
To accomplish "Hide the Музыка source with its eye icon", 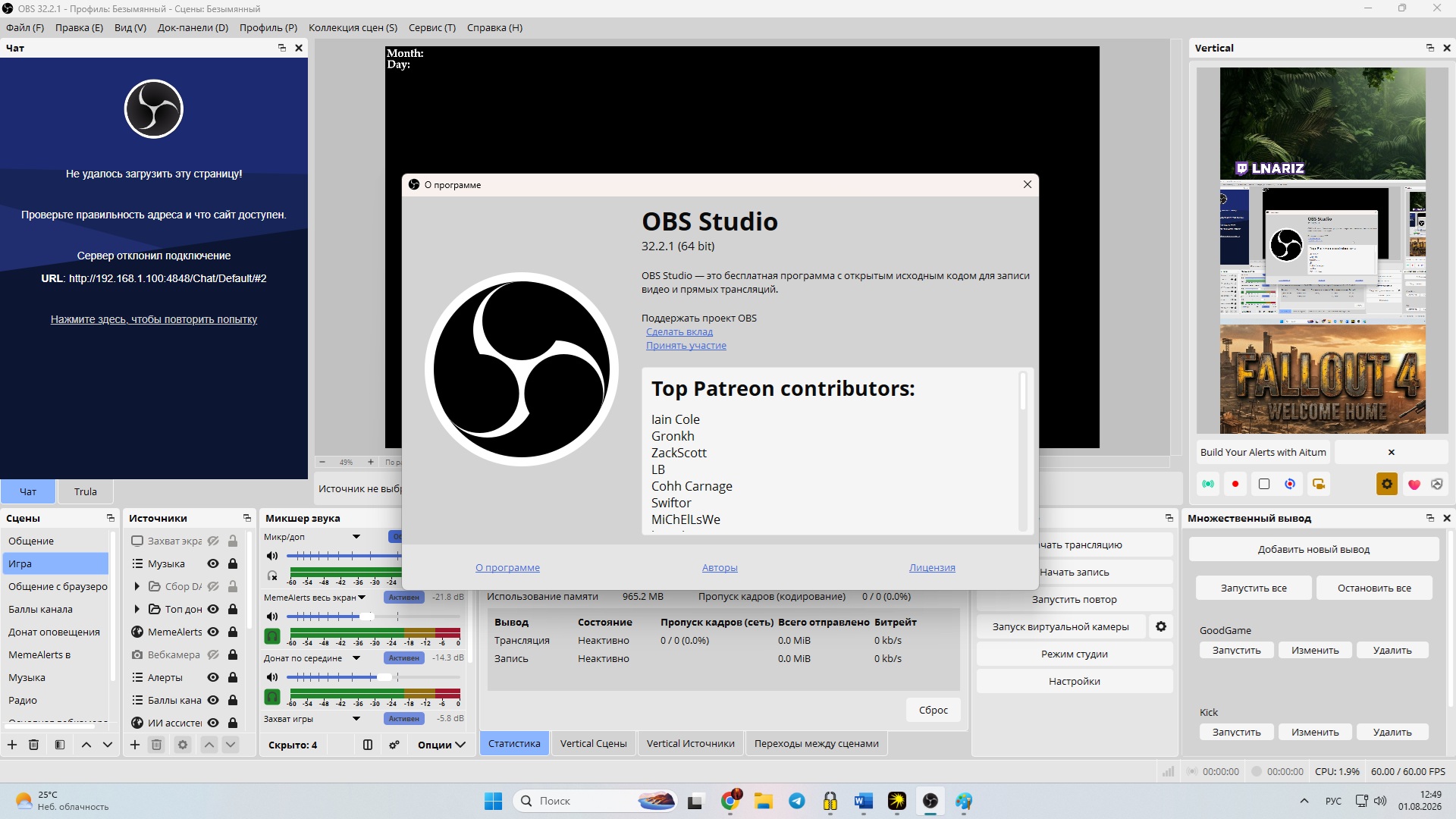I will (x=213, y=563).
